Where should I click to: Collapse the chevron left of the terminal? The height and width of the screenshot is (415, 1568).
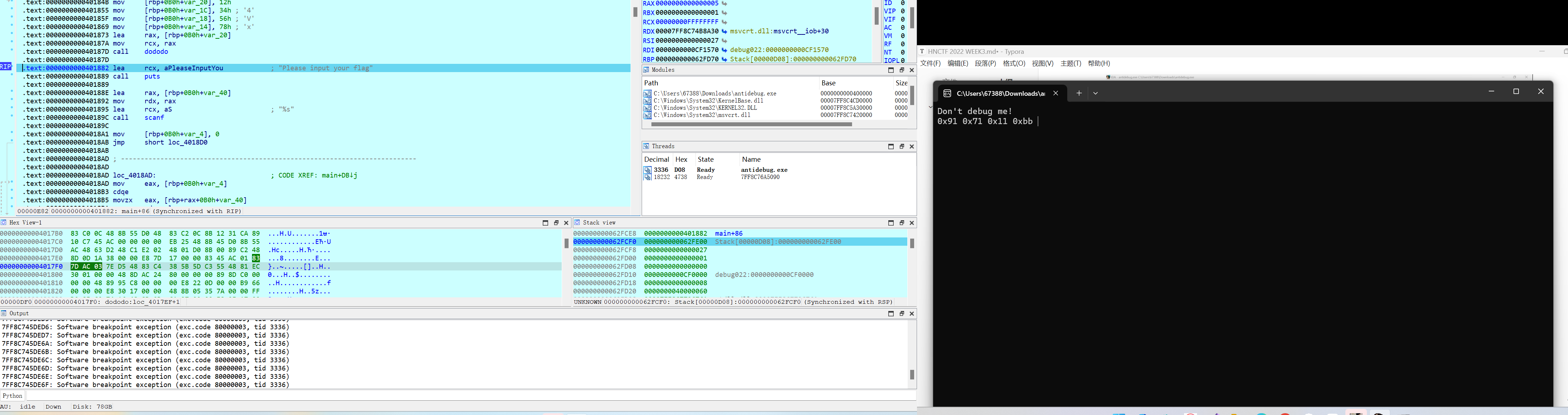click(x=930, y=107)
